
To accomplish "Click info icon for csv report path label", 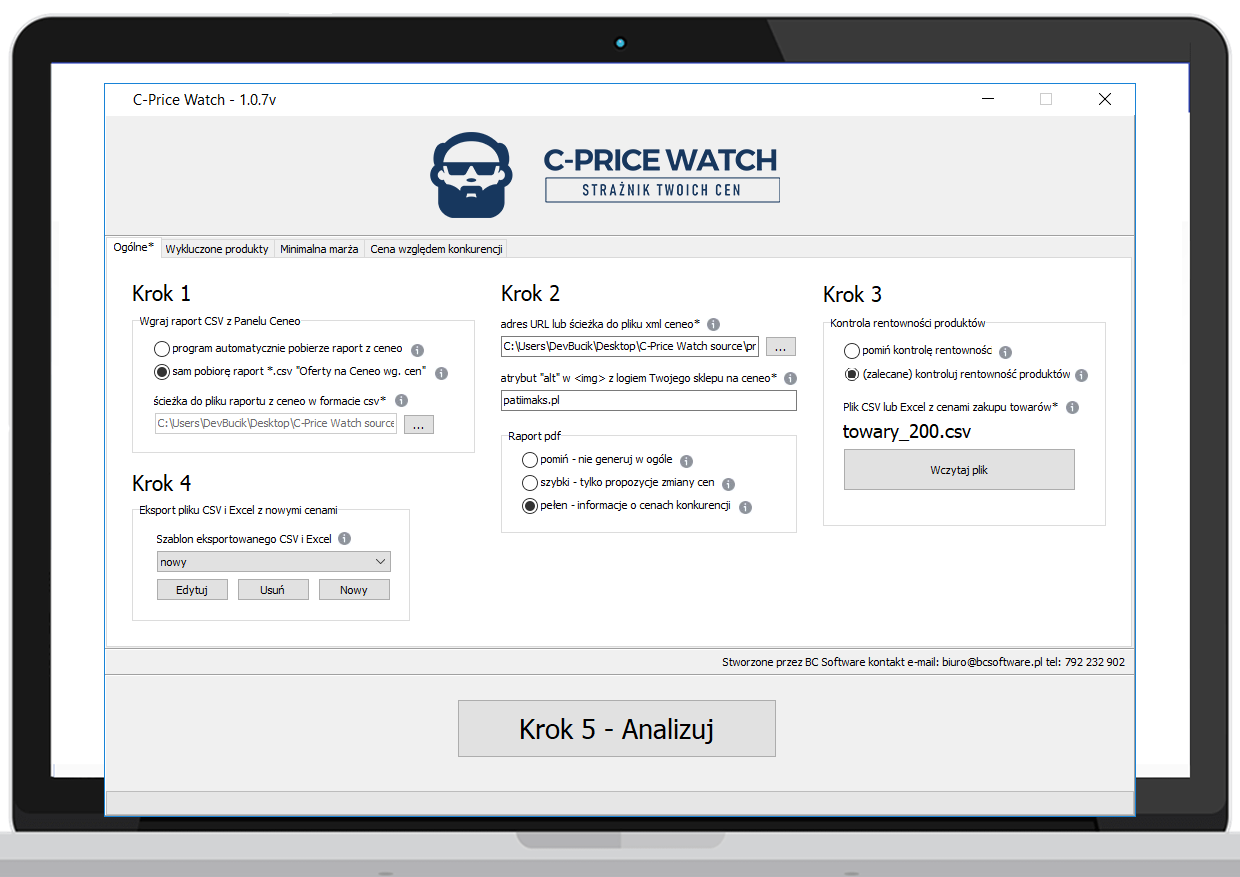I will pyautogui.click(x=402, y=400).
